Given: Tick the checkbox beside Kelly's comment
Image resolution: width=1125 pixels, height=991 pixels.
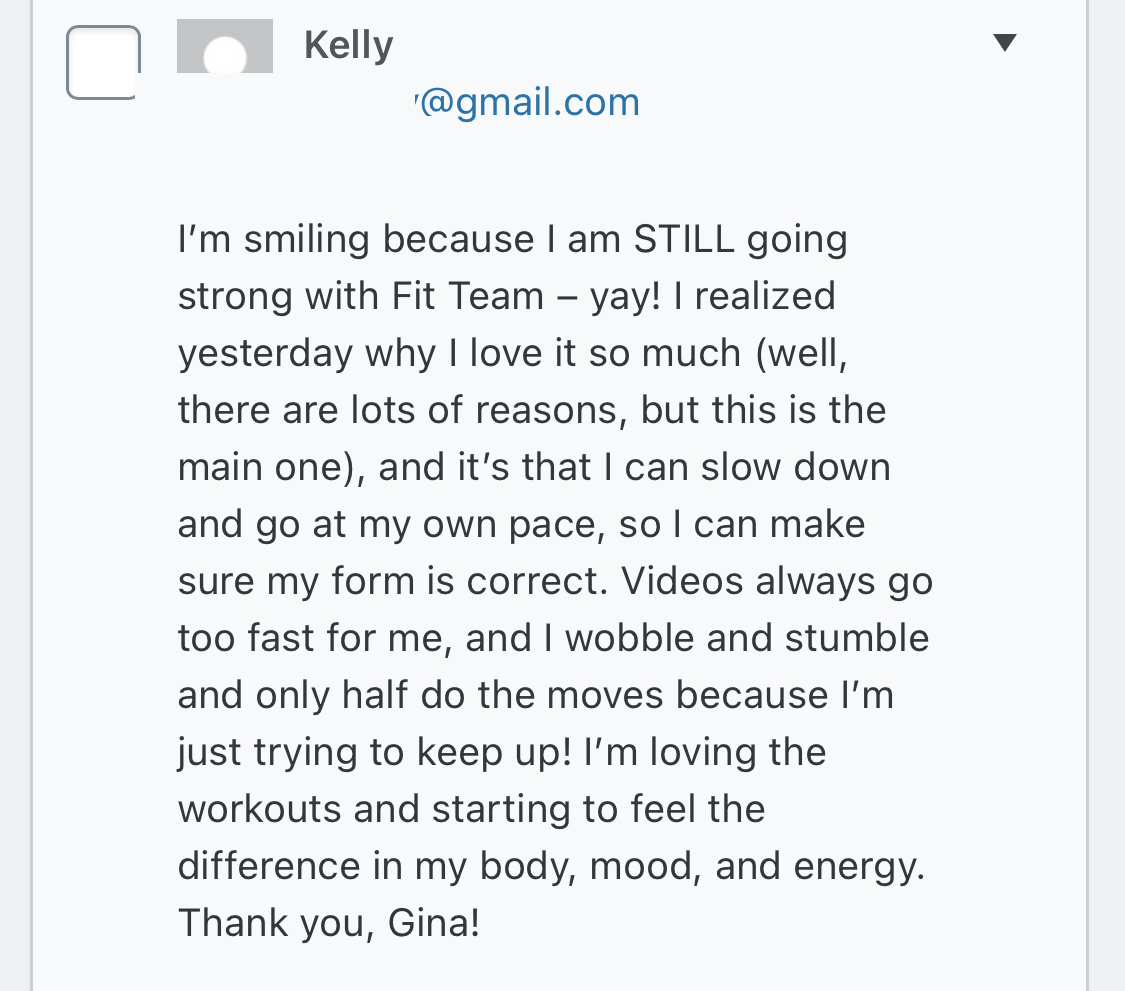Looking at the screenshot, I should pyautogui.click(x=103, y=62).
